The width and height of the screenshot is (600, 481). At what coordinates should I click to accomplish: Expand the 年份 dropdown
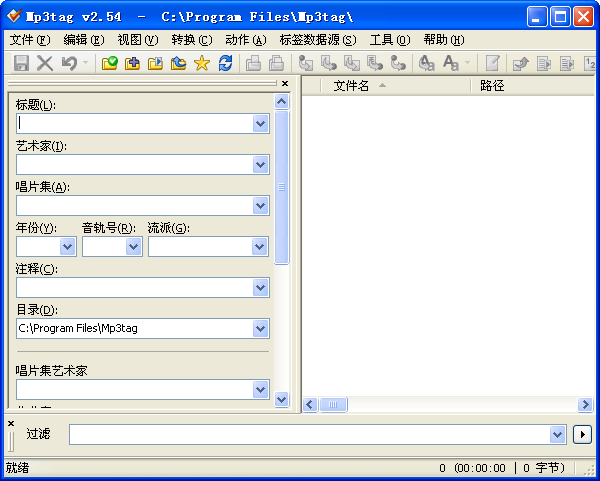[67, 246]
